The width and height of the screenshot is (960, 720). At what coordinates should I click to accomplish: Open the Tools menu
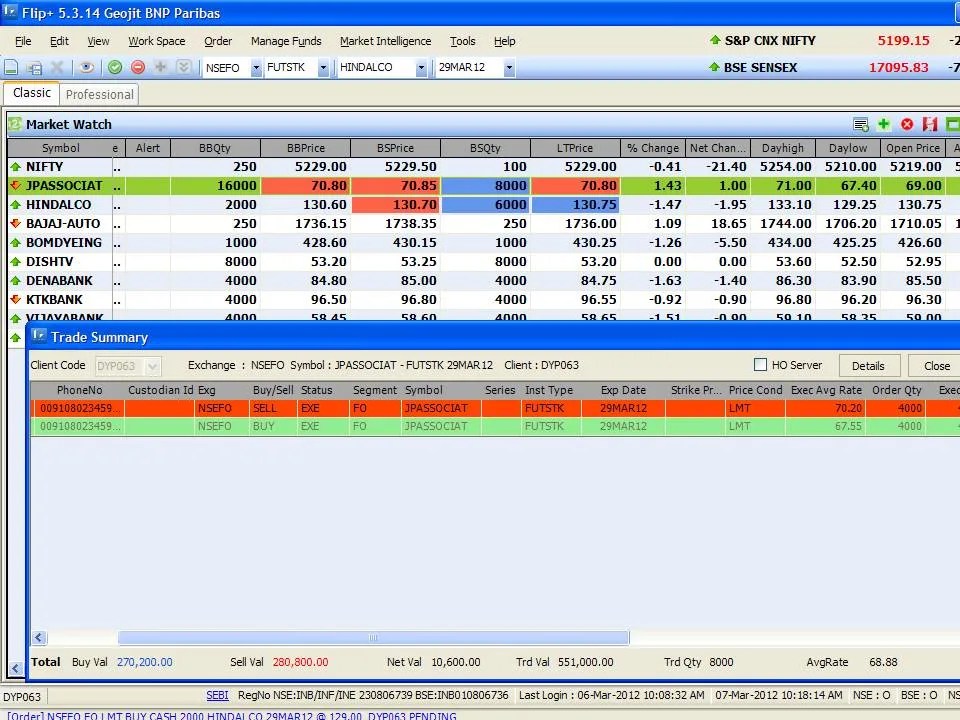463,41
